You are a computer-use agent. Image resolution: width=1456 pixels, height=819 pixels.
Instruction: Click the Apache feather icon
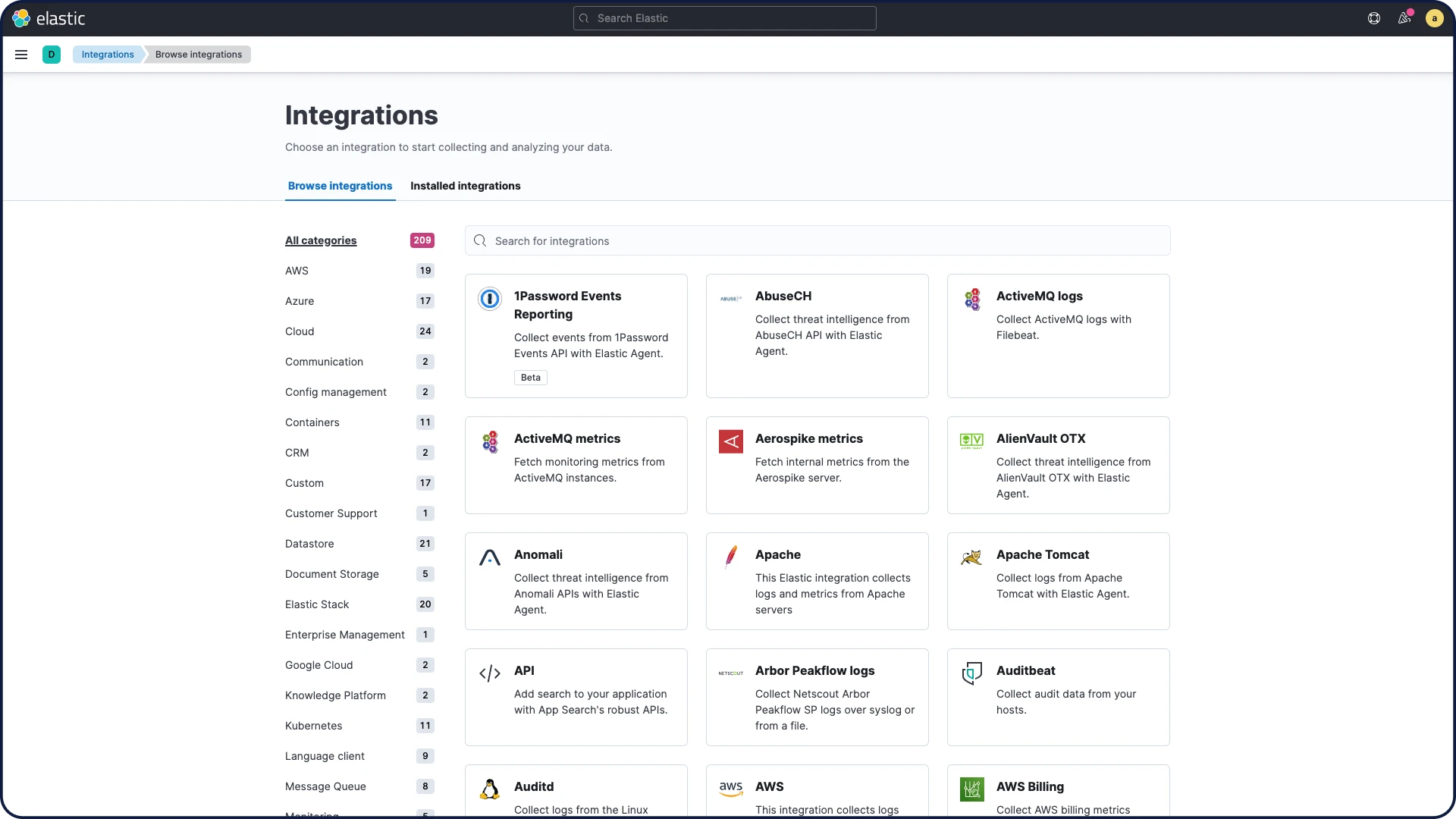coord(731,557)
